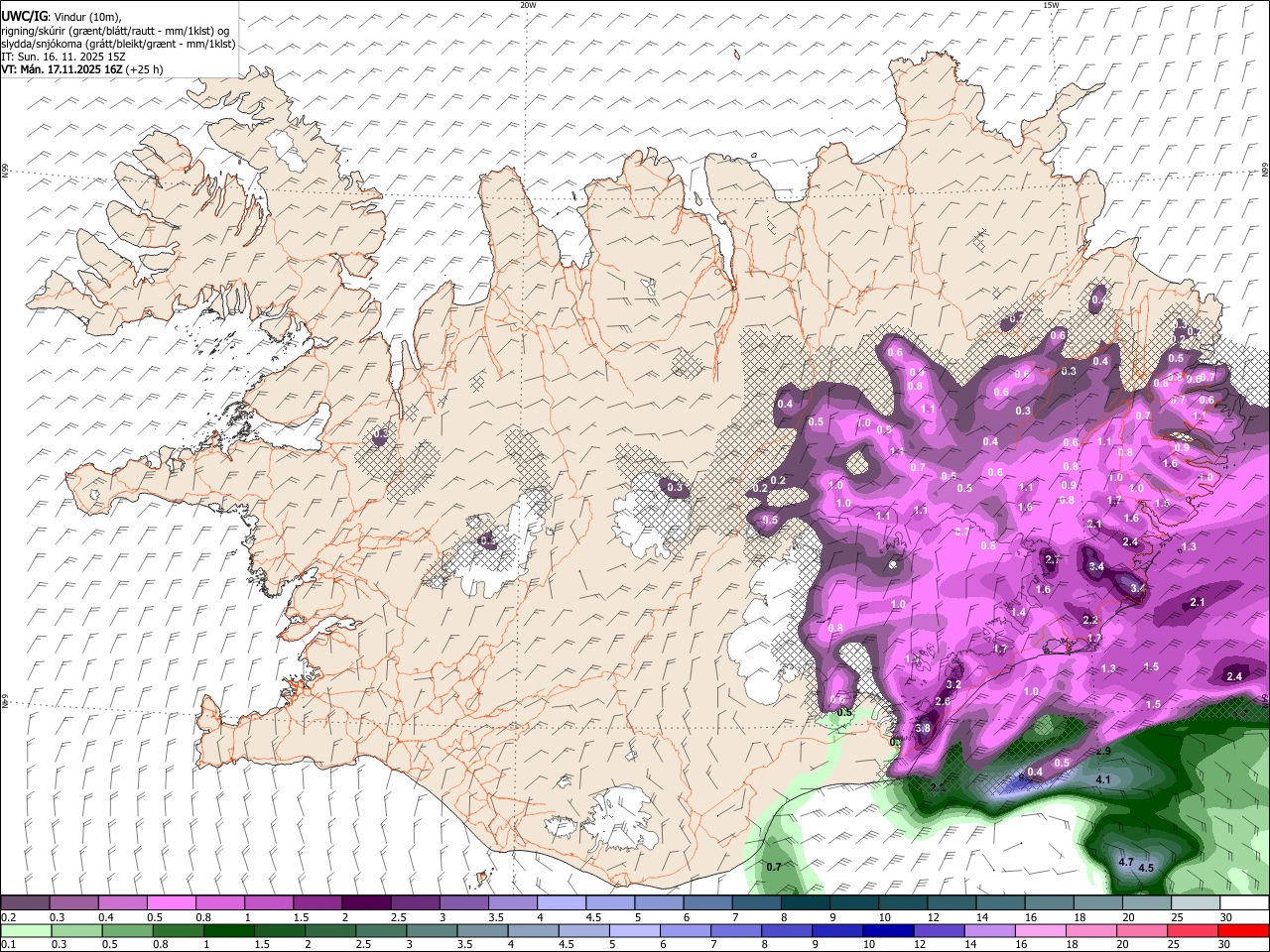Click the "UWC/IG" title heading

24,17
